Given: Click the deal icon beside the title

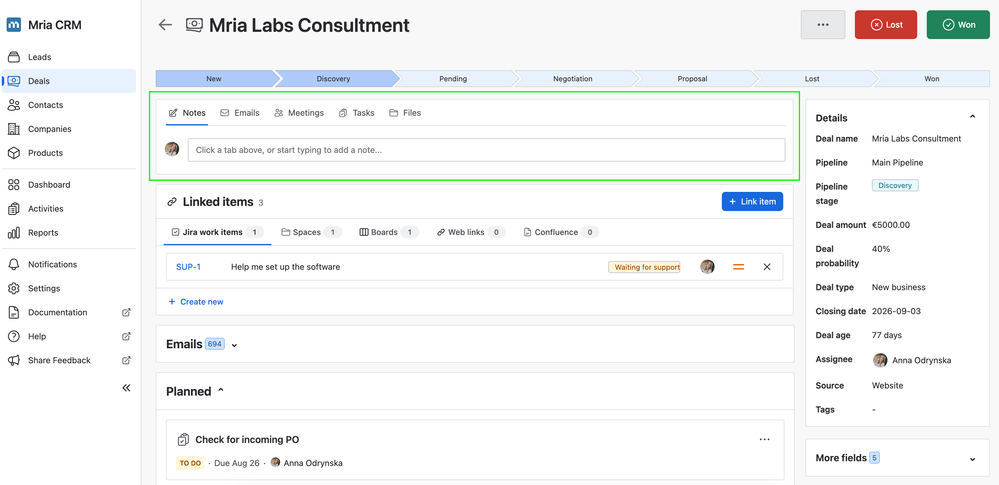Looking at the screenshot, I should [x=194, y=25].
